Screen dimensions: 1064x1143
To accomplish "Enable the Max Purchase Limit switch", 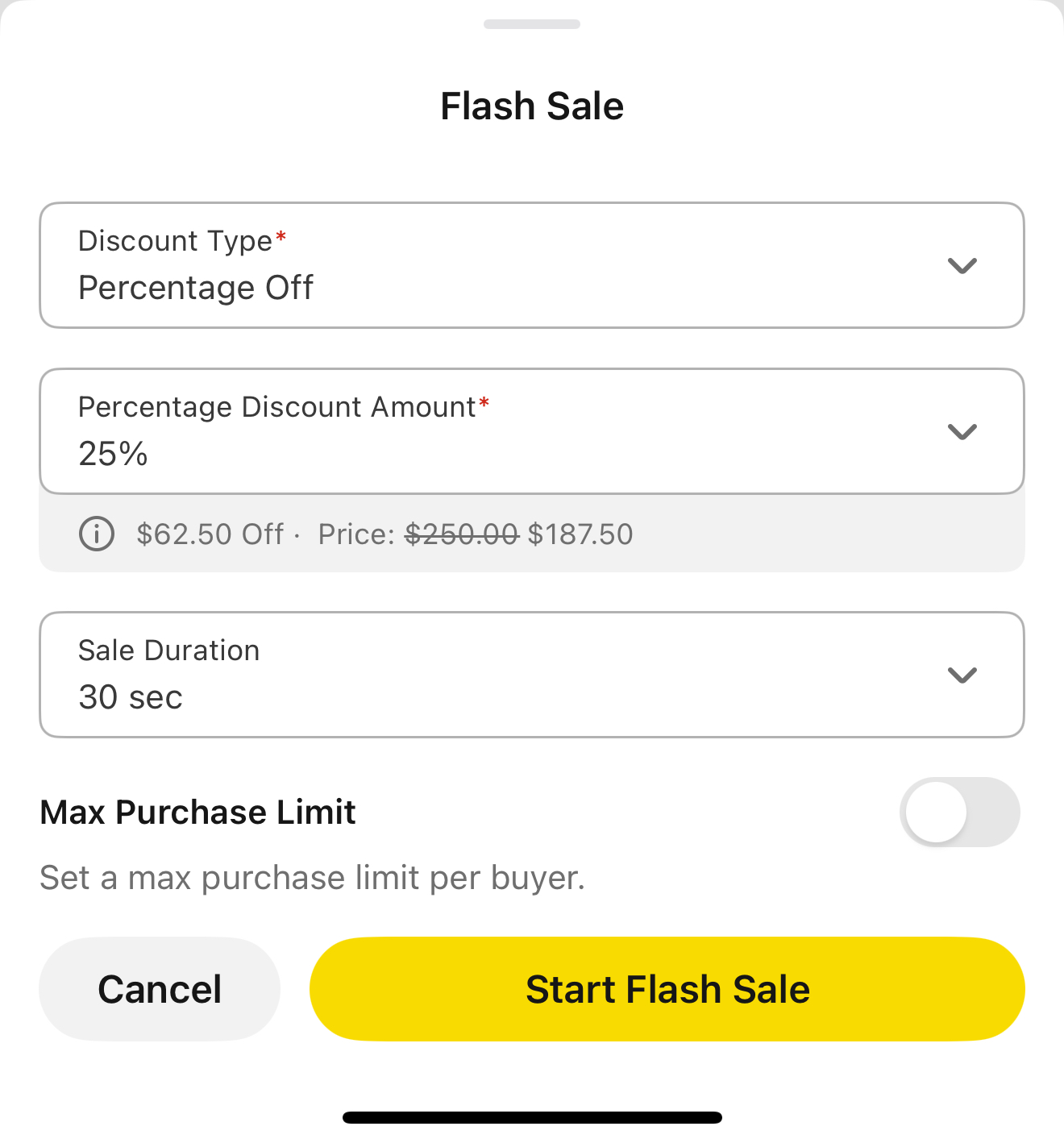I will click(959, 812).
